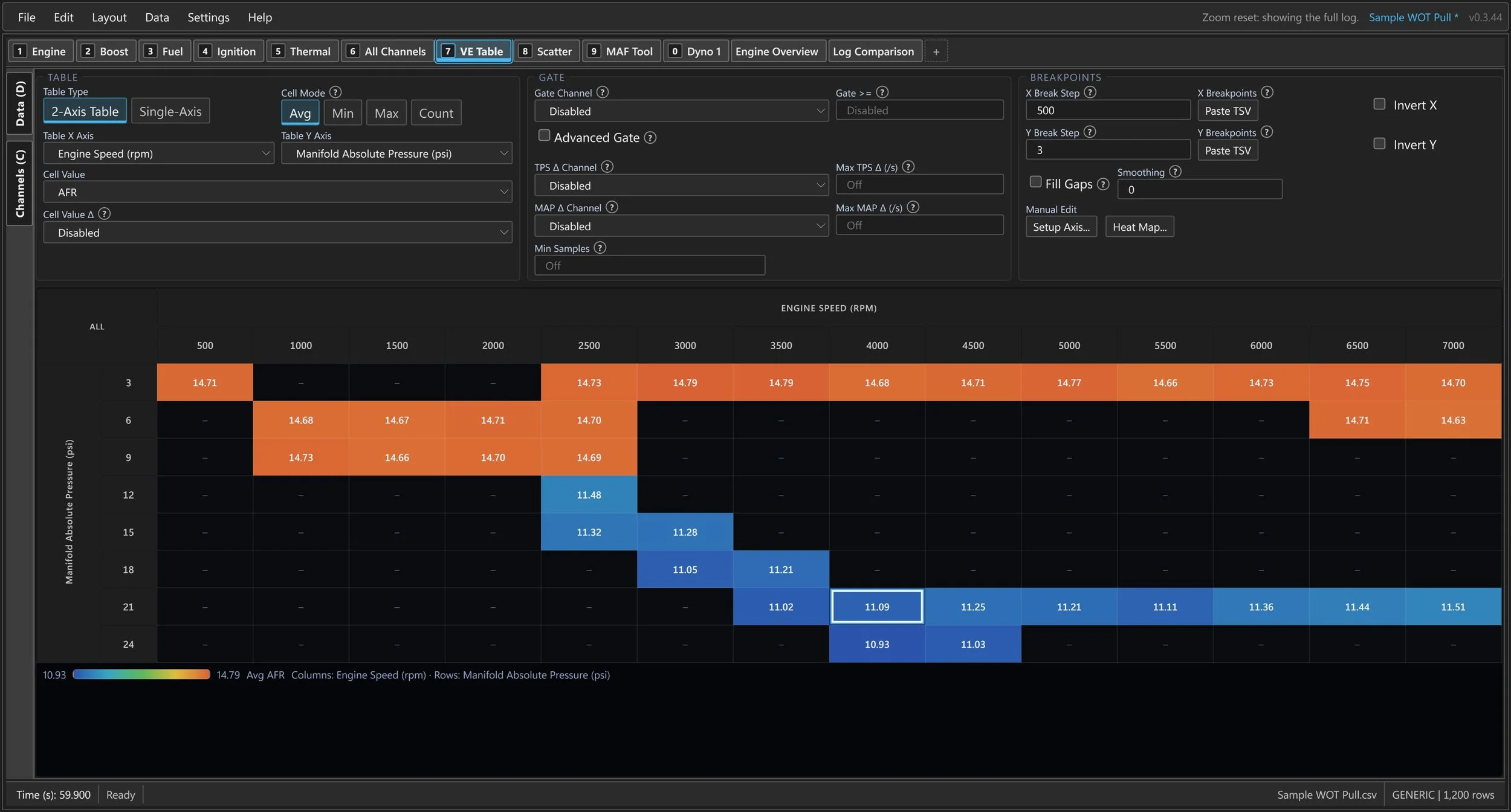The image size is (1511, 812).
Task: Open Gate Channel dropdown
Action: 681,111
